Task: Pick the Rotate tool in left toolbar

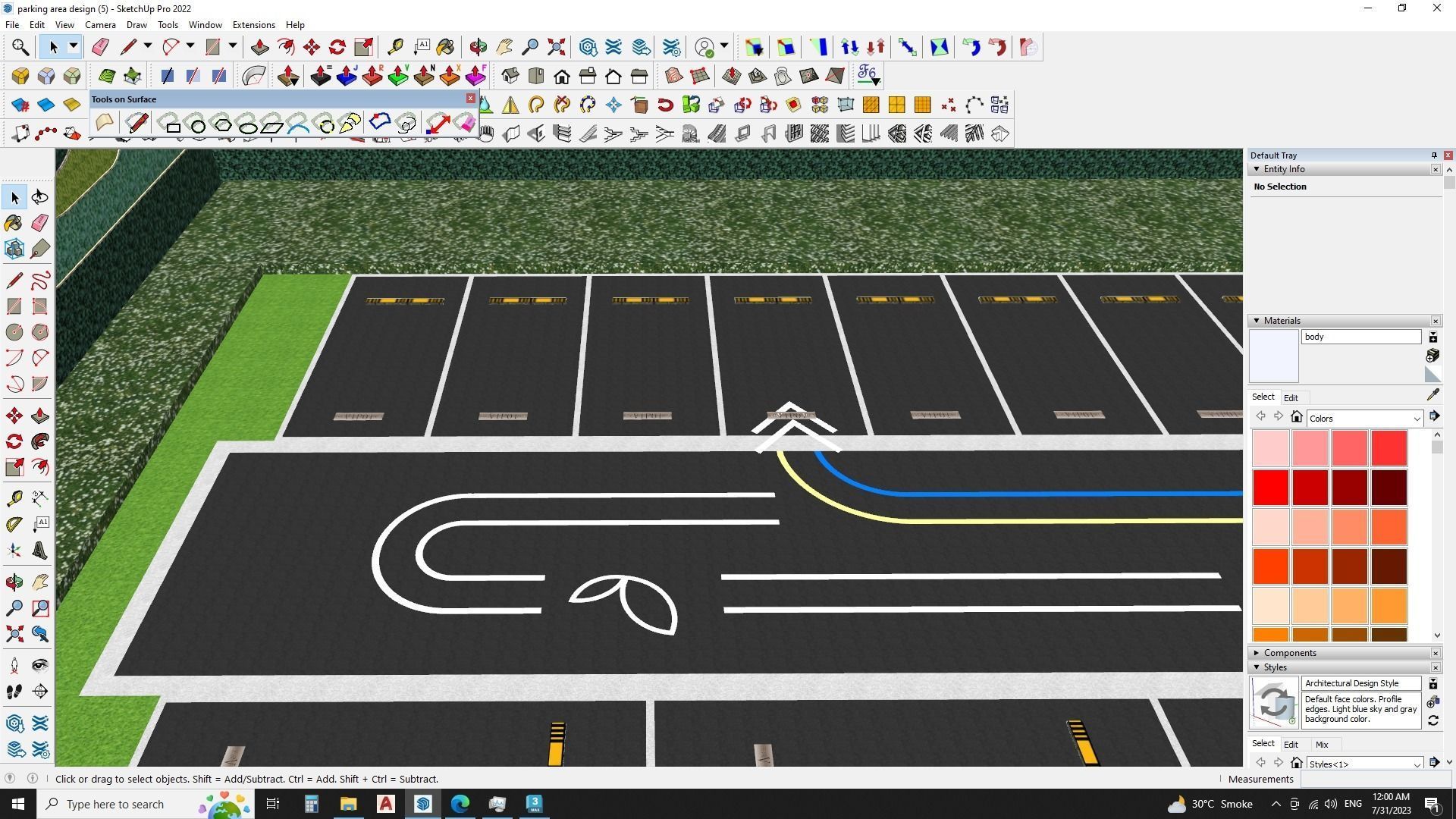Action: (x=14, y=441)
